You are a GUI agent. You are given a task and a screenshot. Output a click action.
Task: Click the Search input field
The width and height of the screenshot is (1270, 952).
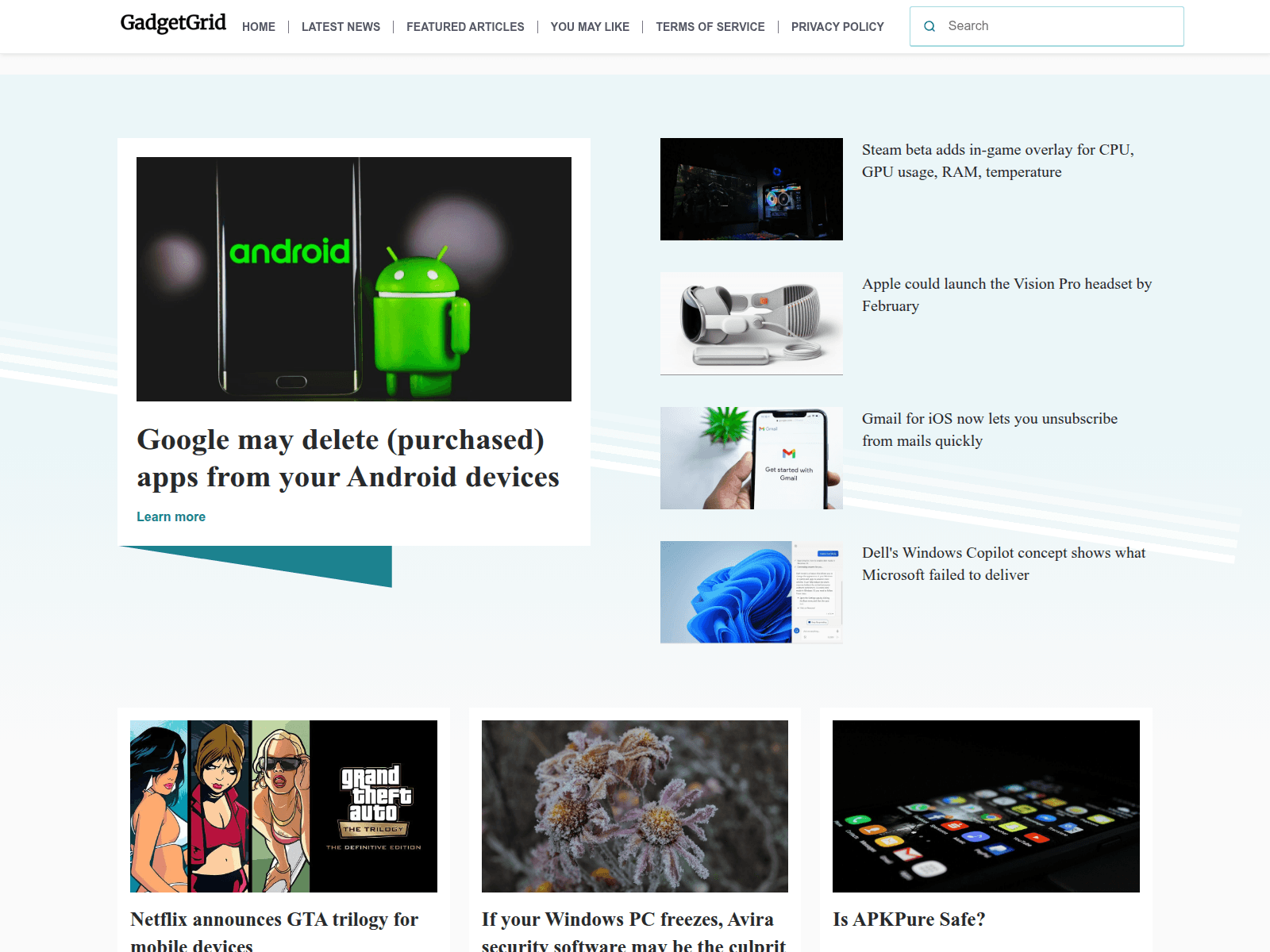(1047, 26)
